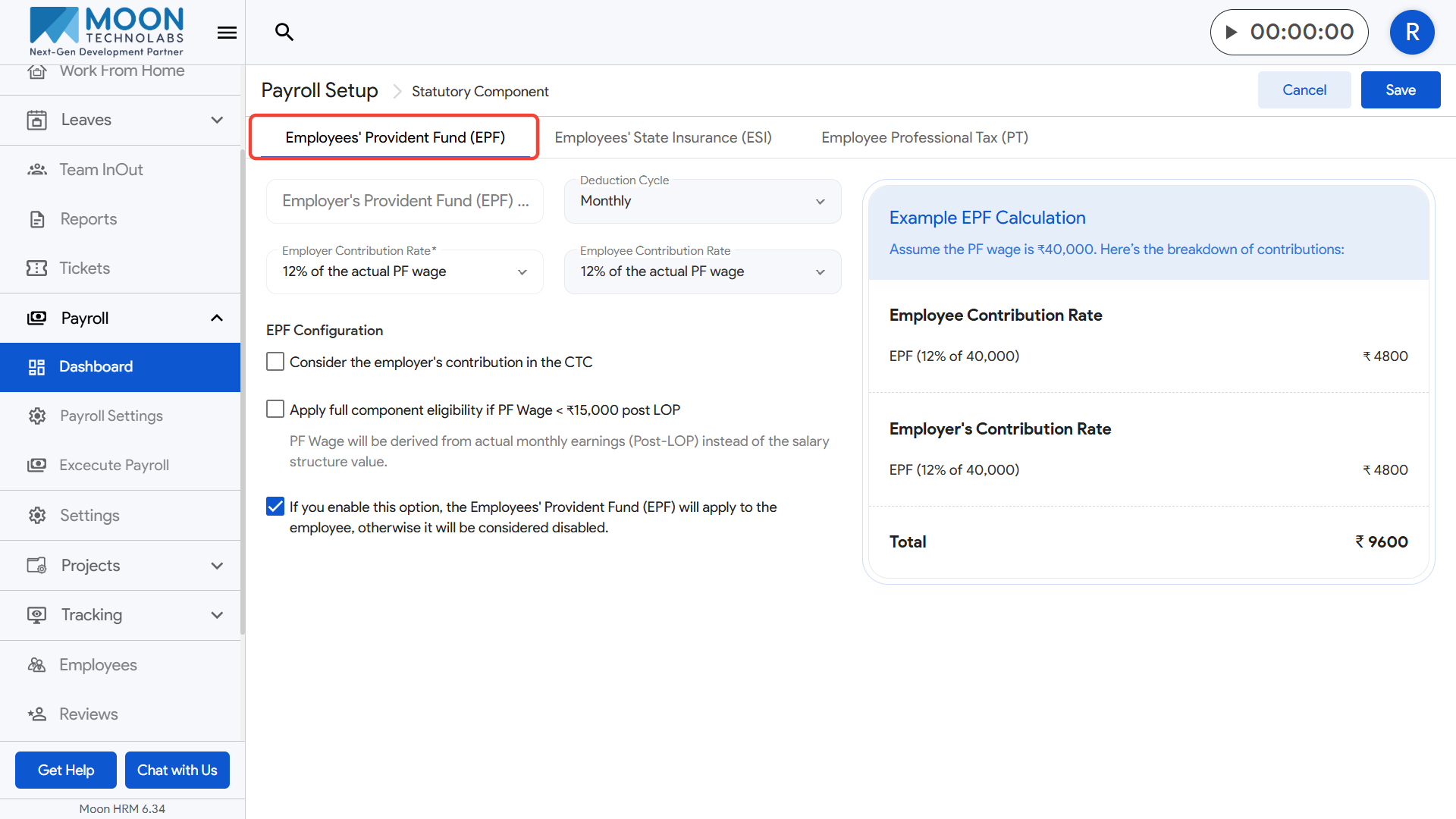
Task: Collapse the Payroll sidebar section
Action: (x=217, y=318)
